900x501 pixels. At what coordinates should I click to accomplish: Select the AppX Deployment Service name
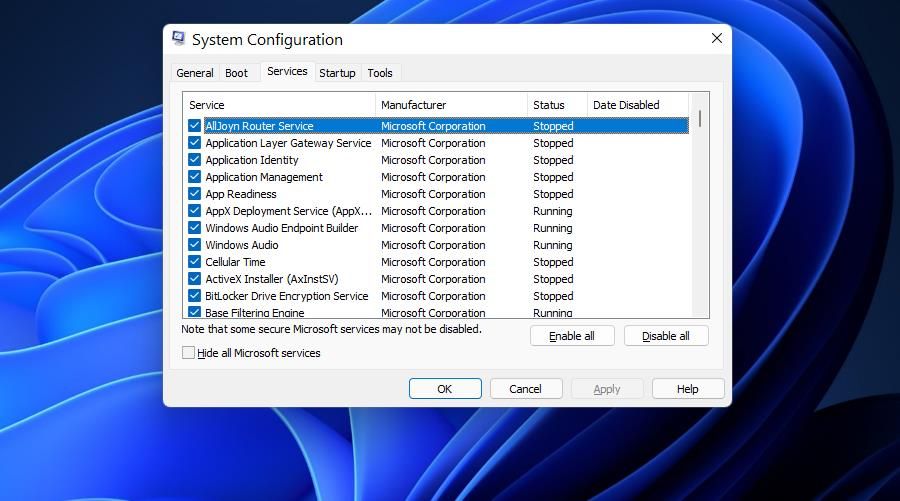coord(289,211)
